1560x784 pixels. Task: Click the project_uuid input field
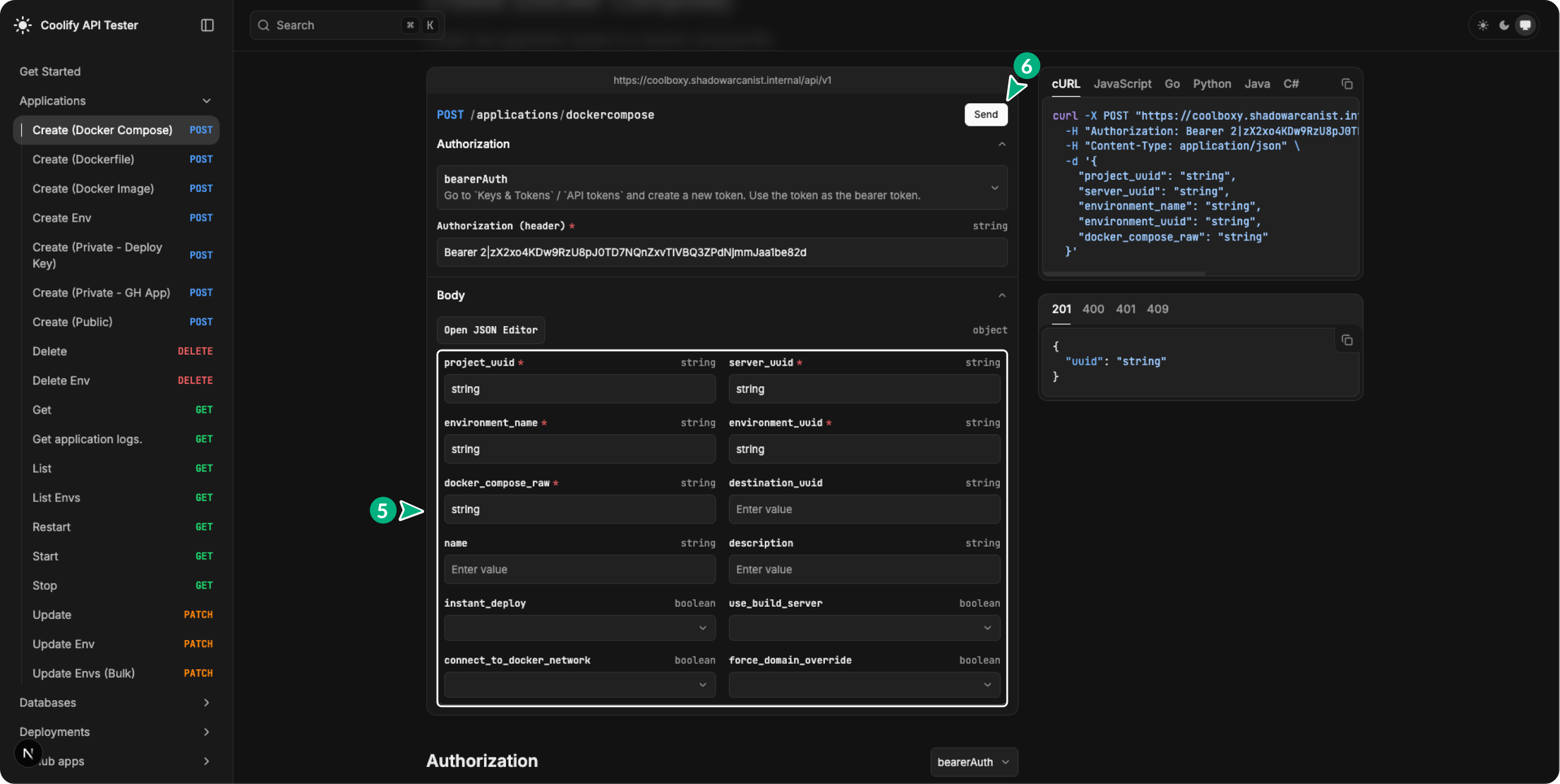(x=579, y=389)
